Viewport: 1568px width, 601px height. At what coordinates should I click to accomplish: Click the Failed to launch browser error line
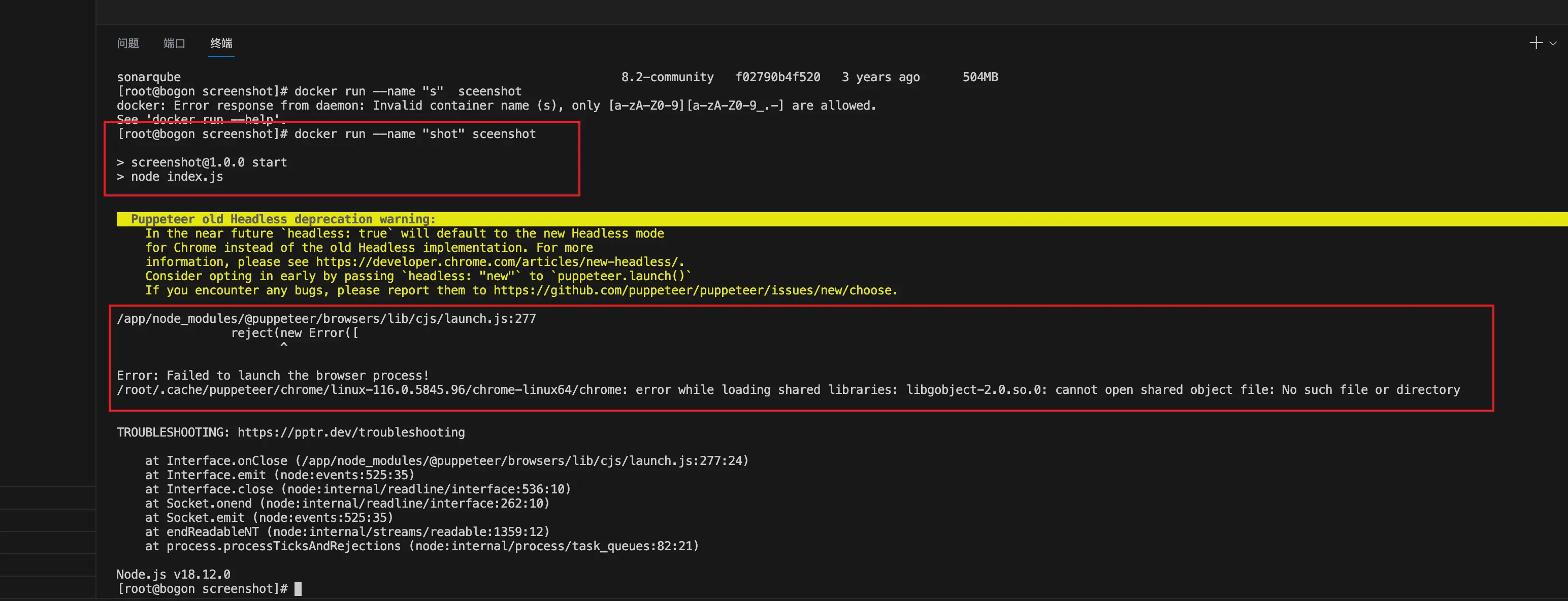tap(273, 375)
